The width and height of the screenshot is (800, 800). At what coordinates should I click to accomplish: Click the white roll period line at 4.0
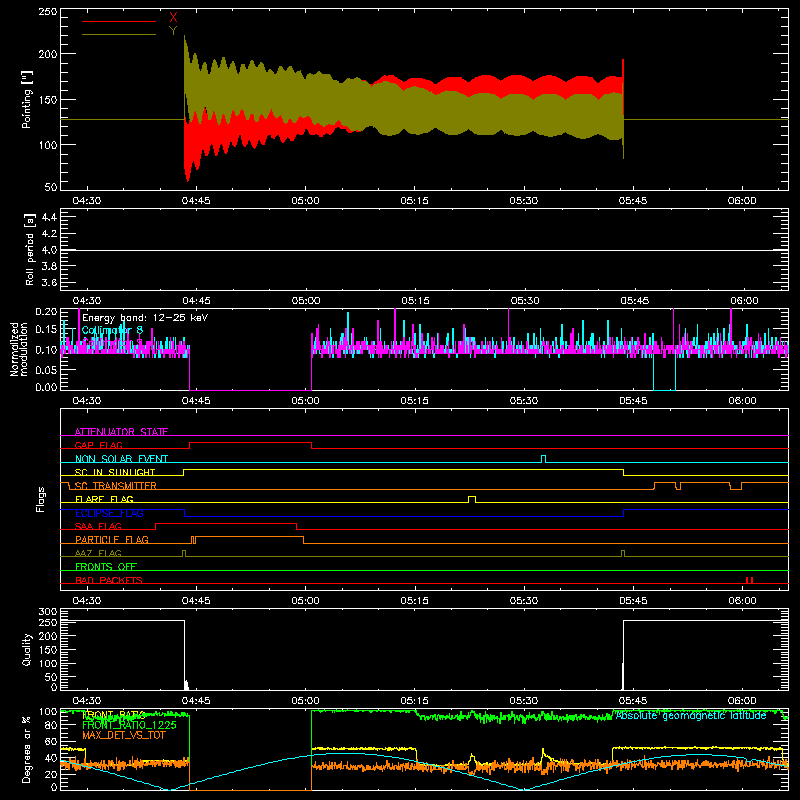point(424,250)
